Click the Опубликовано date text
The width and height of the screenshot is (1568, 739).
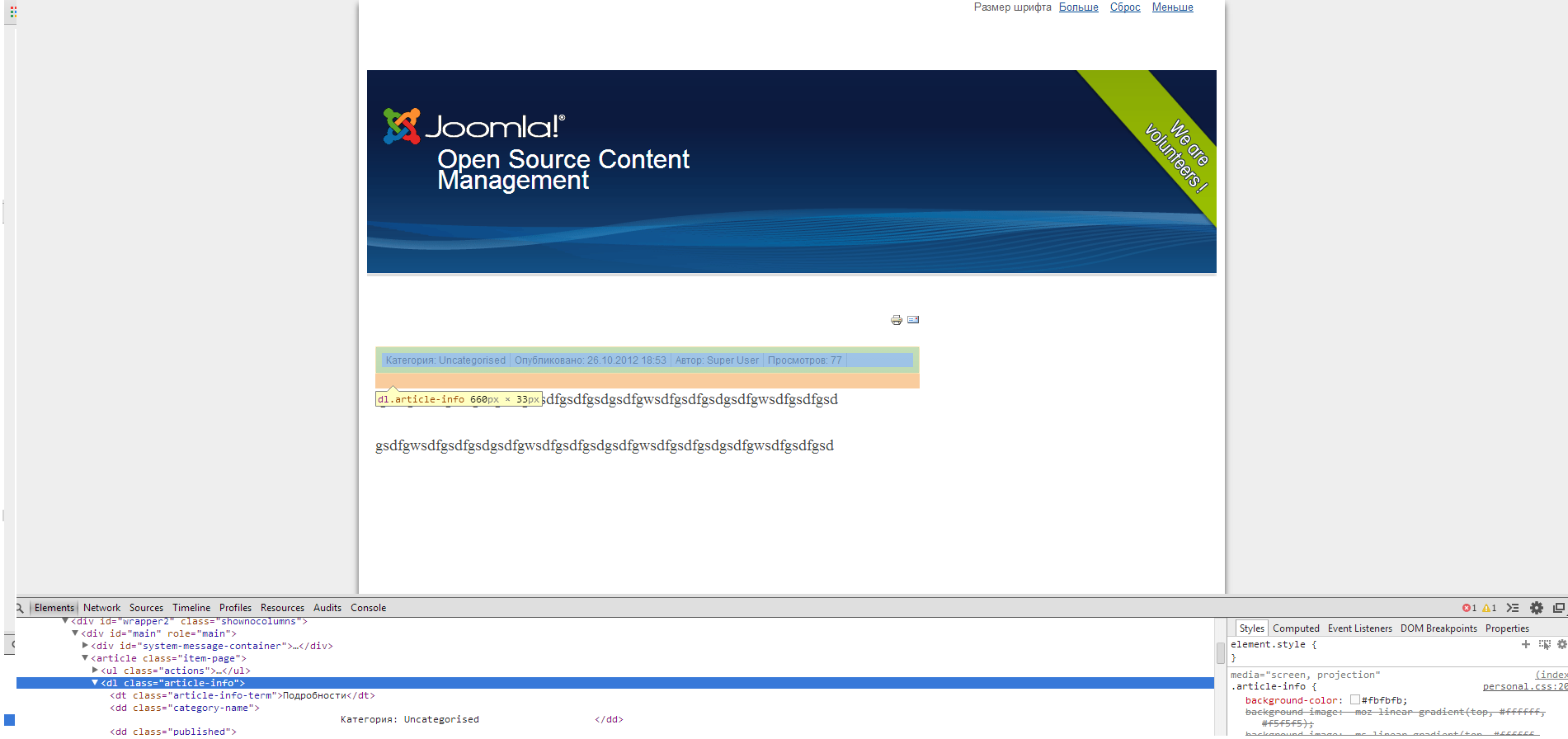pos(591,360)
